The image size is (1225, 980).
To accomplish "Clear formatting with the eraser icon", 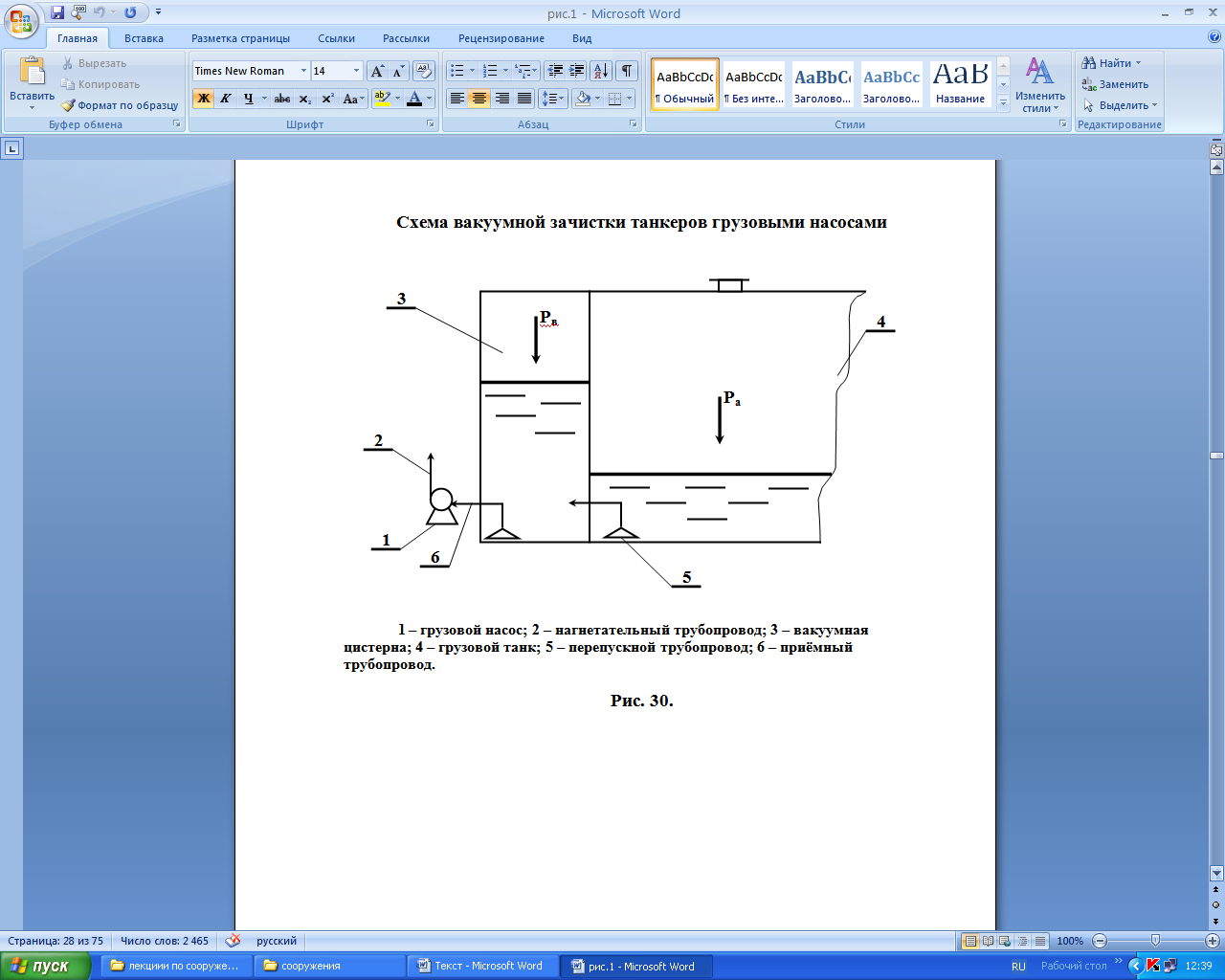I will pos(424,71).
